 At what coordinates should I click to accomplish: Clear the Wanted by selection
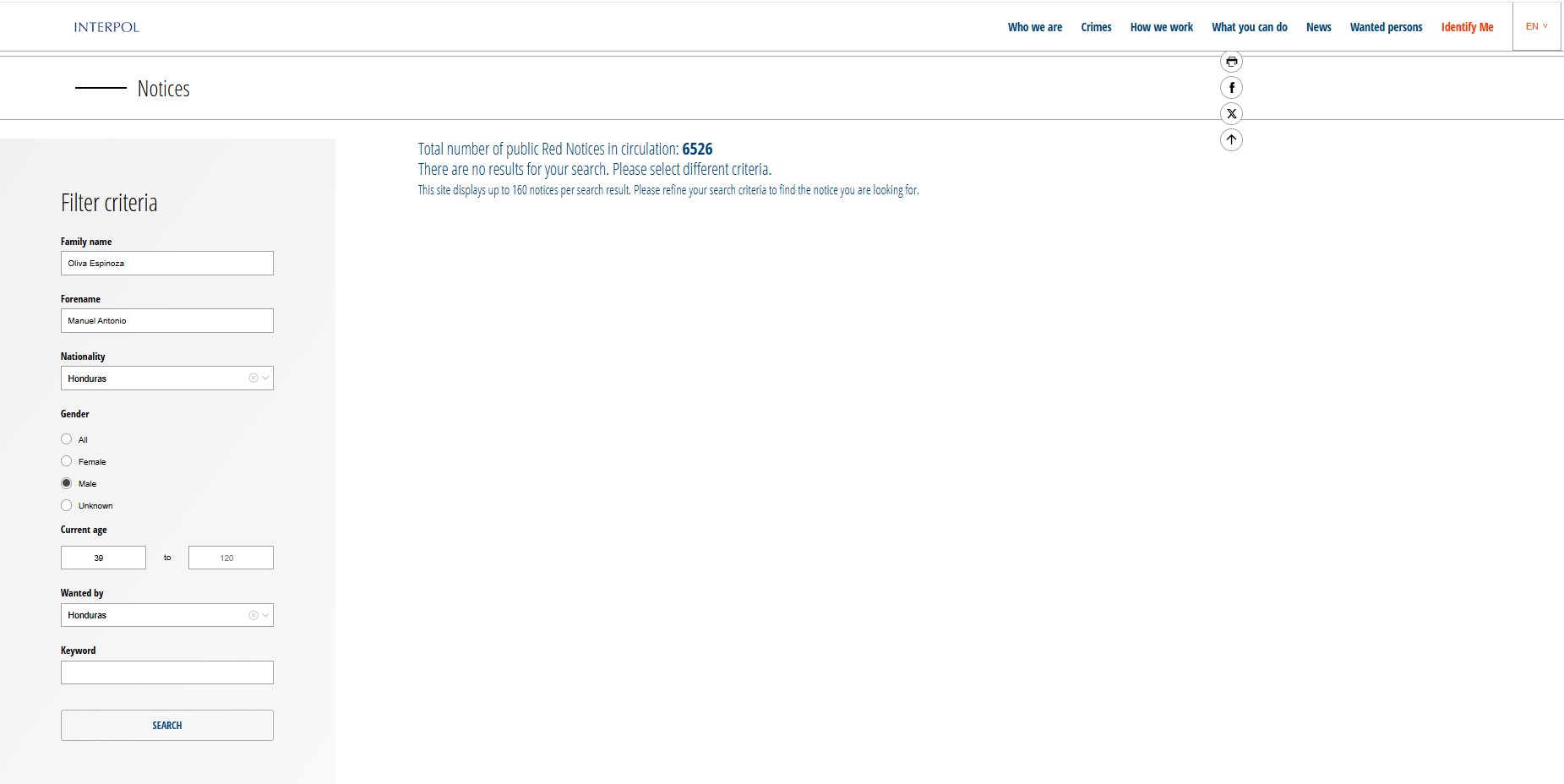click(x=253, y=615)
